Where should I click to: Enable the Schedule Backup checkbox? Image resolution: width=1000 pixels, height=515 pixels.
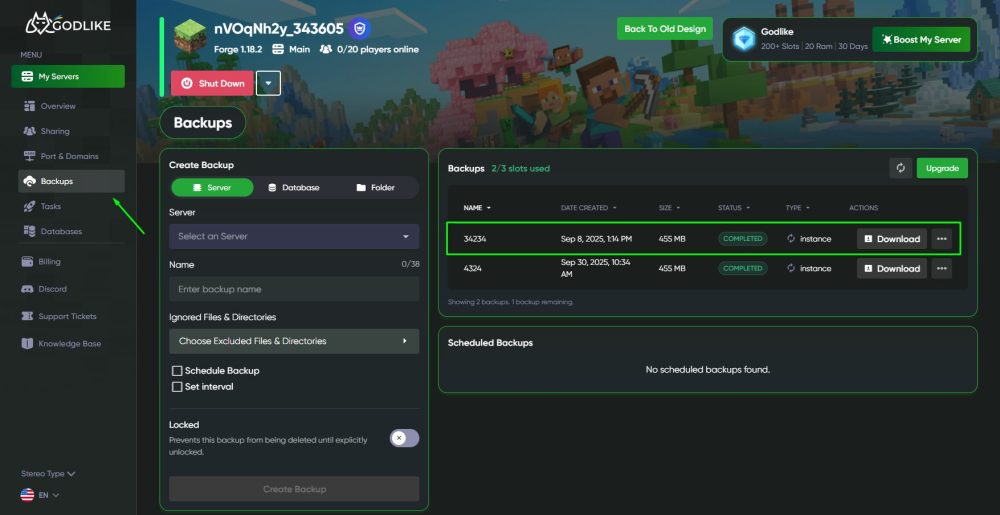pos(177,371)
